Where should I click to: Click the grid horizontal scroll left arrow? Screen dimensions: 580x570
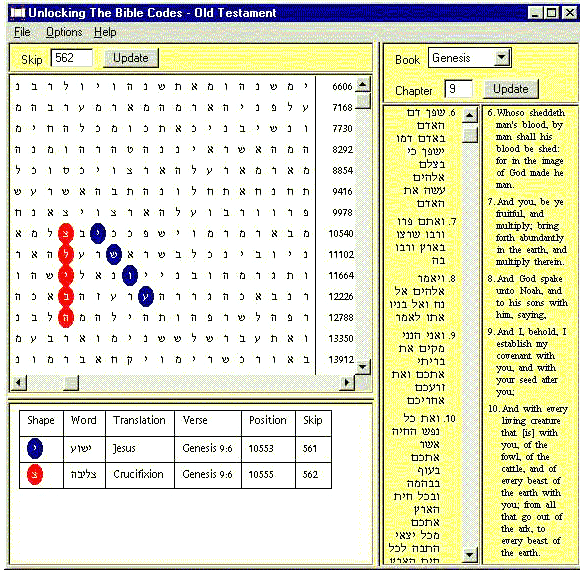pos(19,382)
